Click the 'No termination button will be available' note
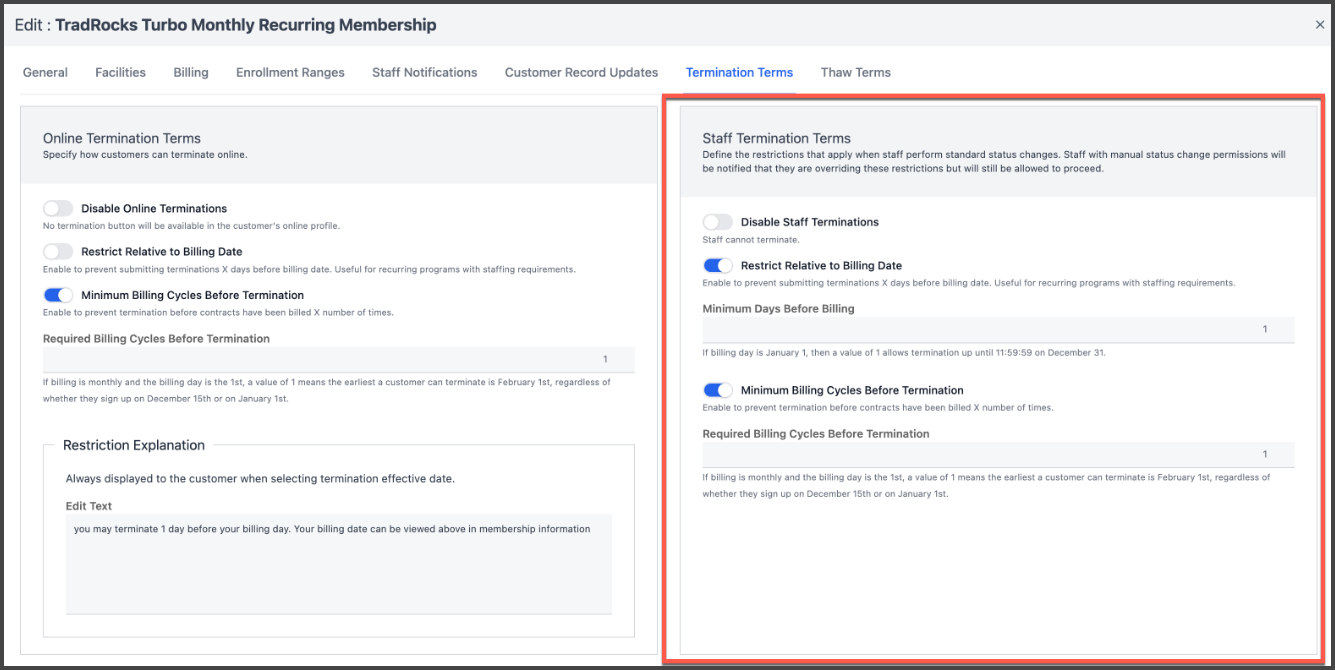Image resolution: width=1335 pixels, height=670 pixels. [x=192, y=226]
